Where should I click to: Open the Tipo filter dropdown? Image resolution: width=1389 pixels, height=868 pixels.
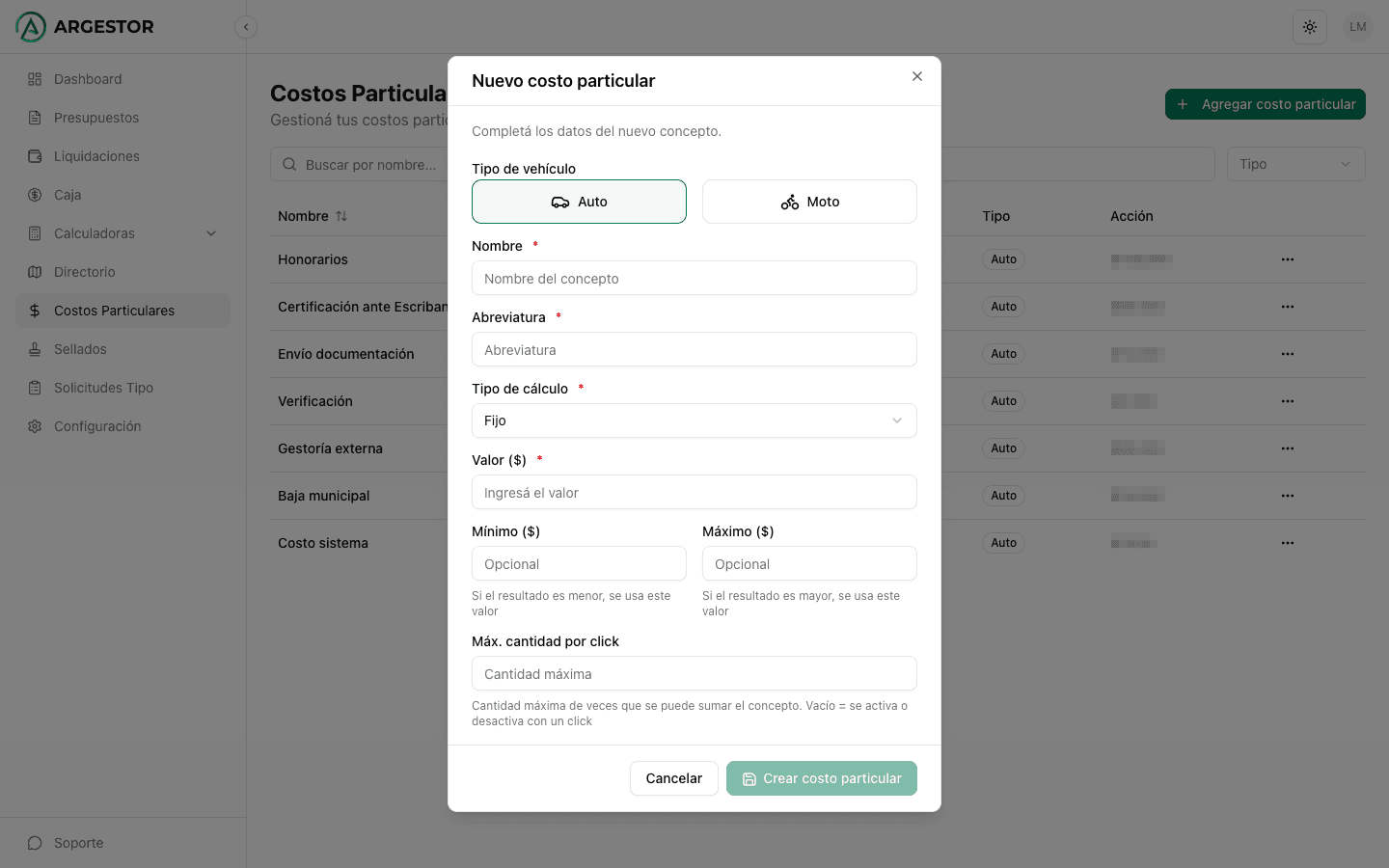[x=1295, y=164]
